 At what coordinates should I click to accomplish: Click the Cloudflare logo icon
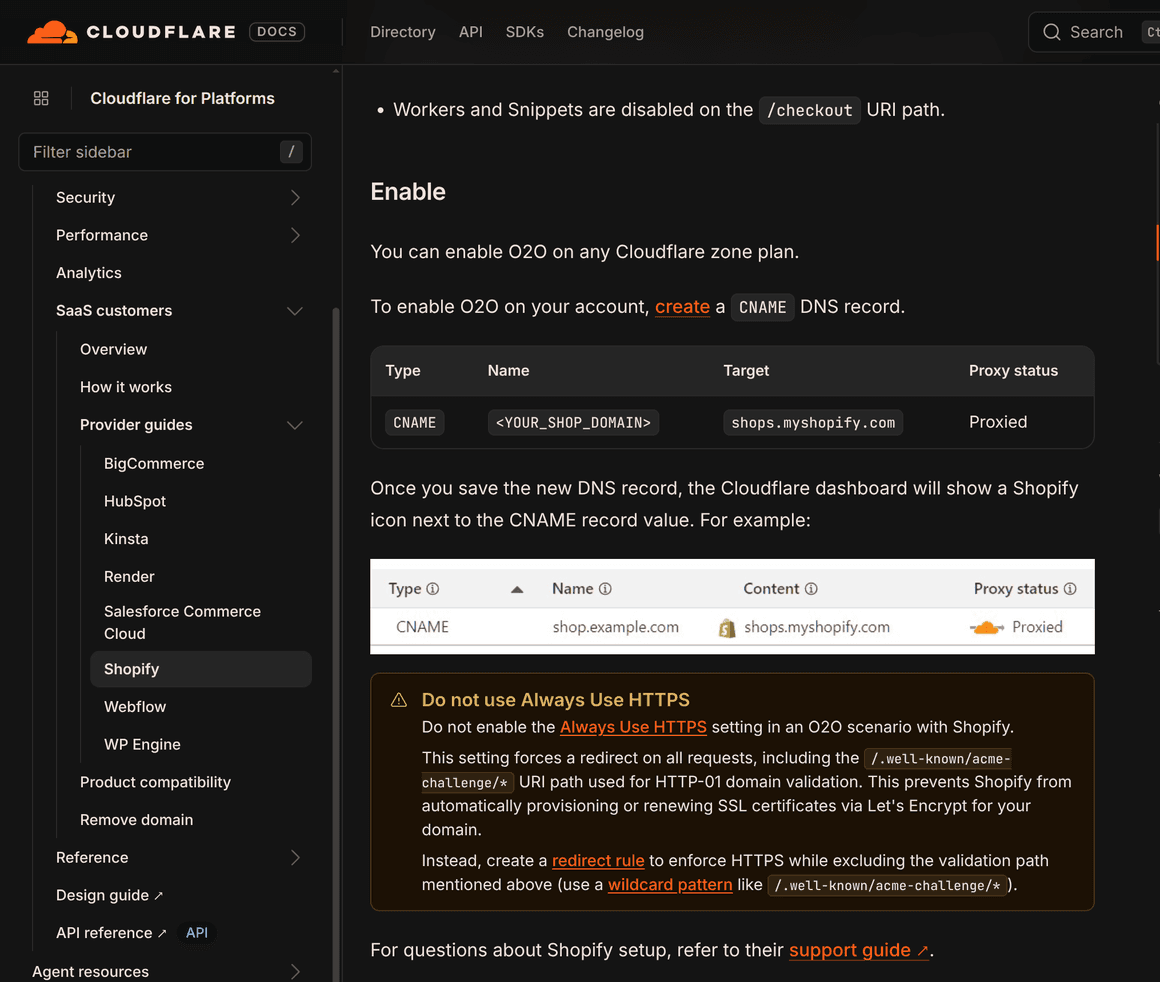[x=52, y=32]
